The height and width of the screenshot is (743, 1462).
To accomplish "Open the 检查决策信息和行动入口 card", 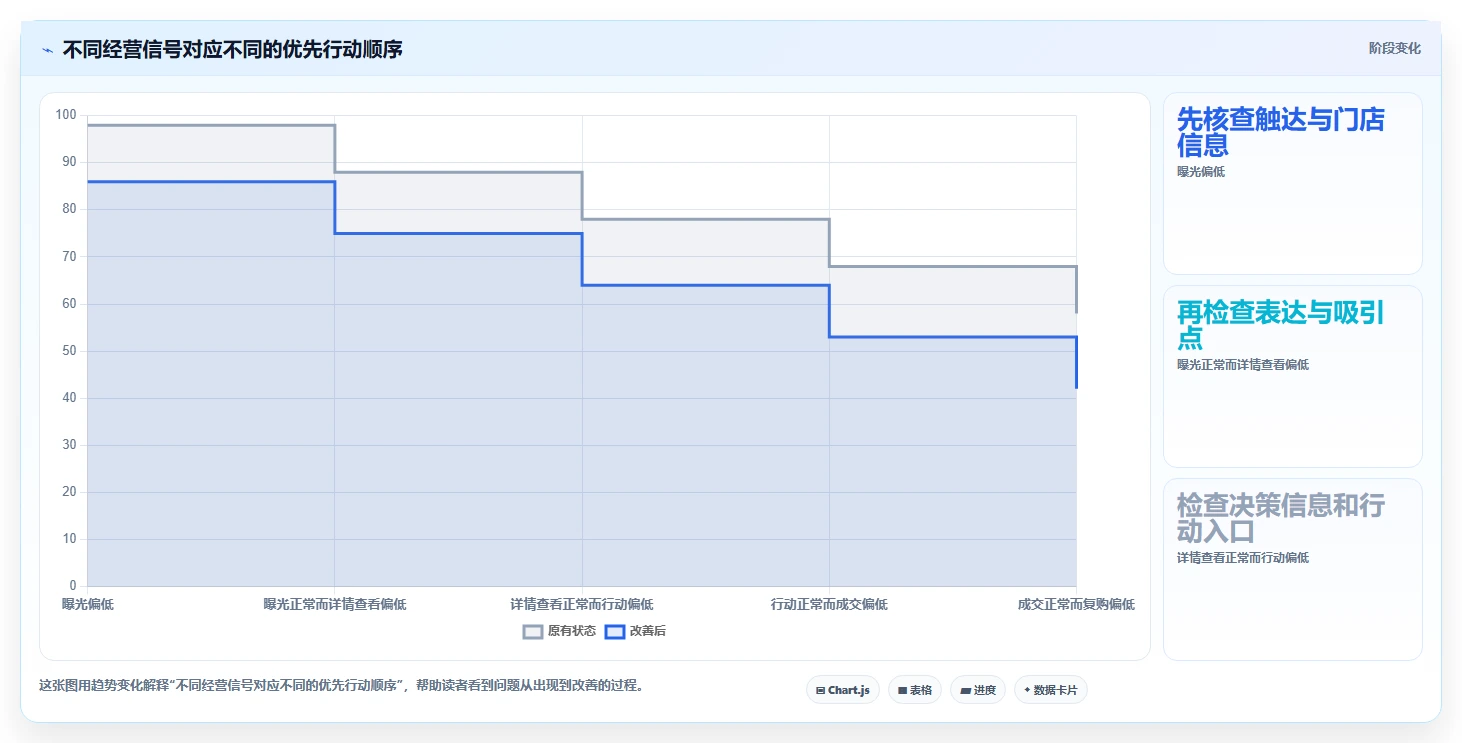I will 1293,569.
